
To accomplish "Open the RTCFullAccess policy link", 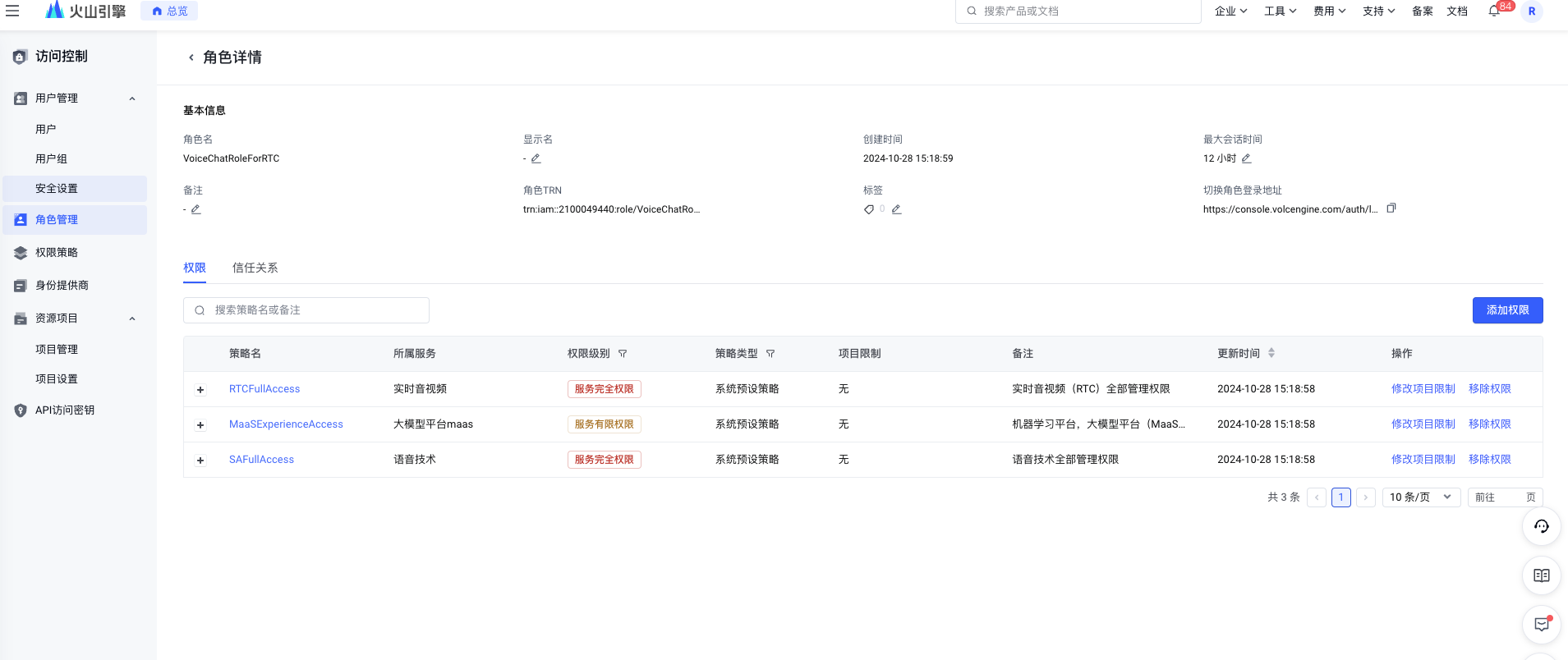I will click(x=264, y=389).
